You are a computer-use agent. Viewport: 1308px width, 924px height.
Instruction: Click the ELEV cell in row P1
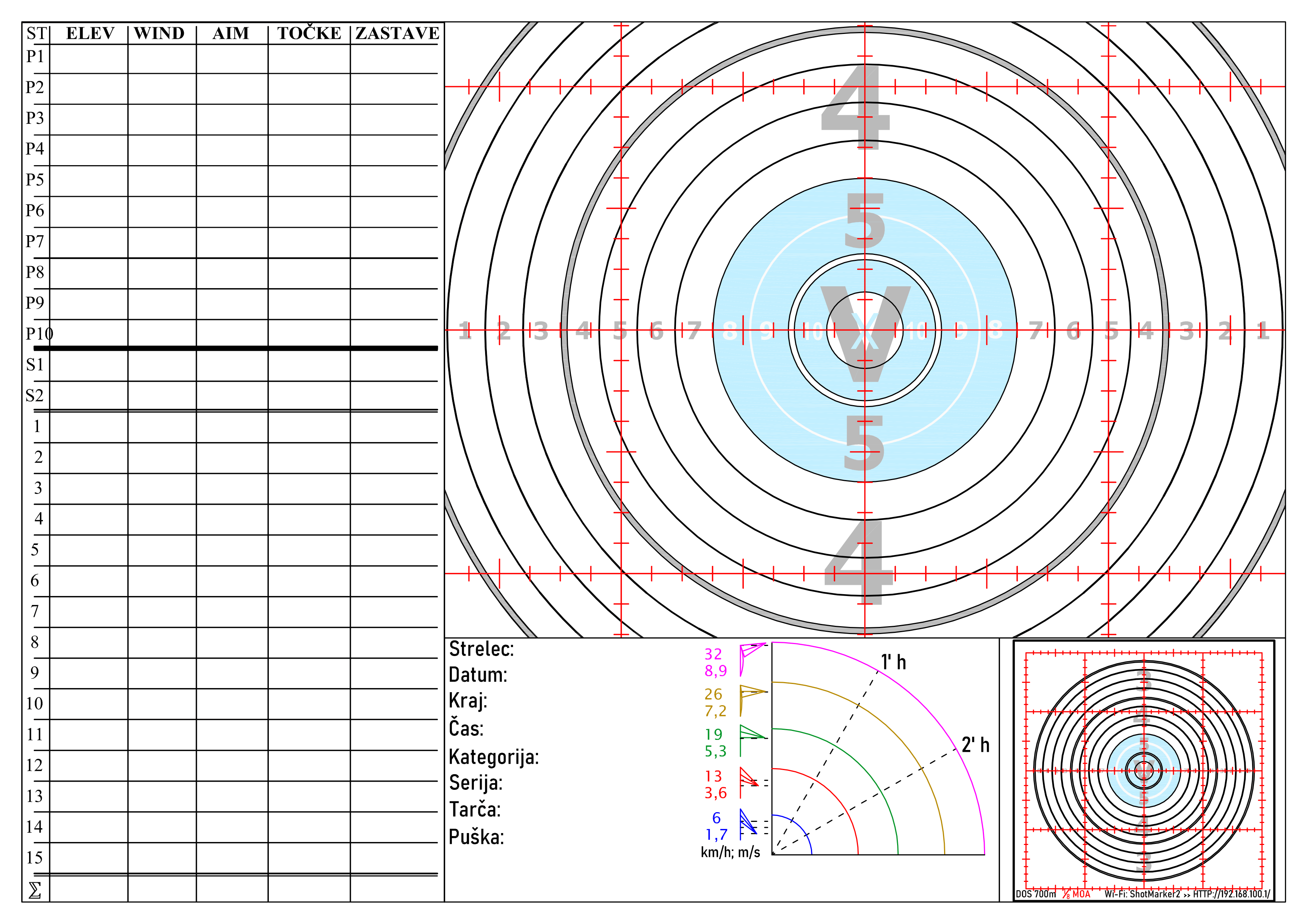click(89, 59)
